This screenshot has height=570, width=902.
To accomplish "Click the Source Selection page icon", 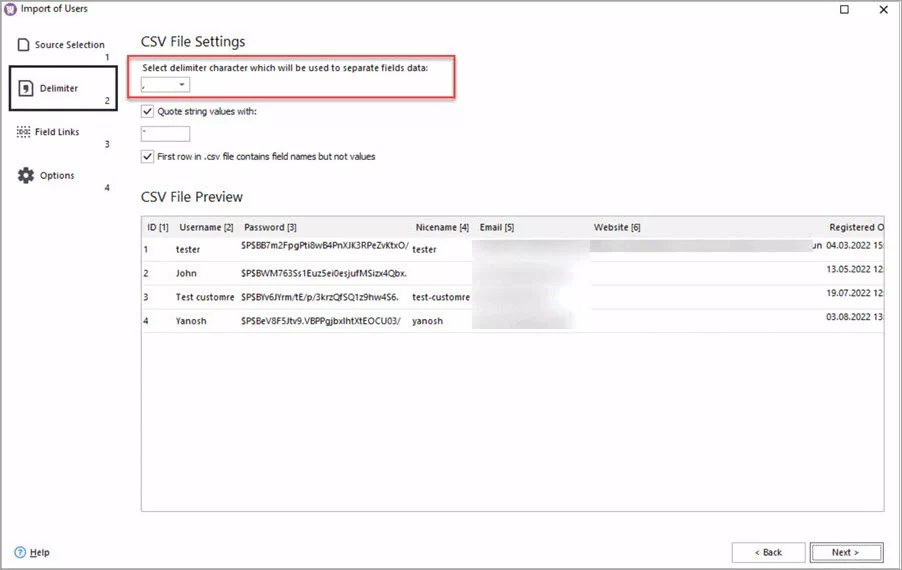I will click(23, 45).
